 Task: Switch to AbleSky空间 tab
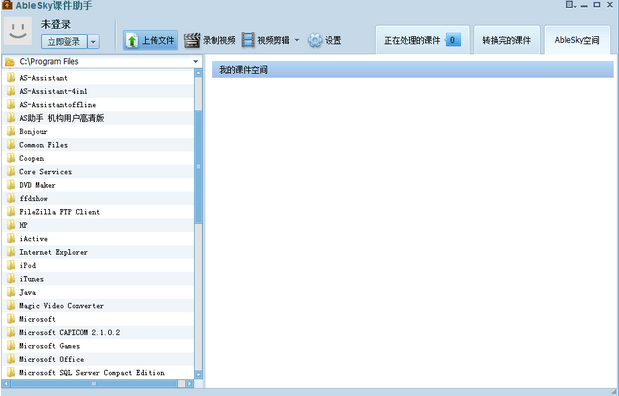pyautogui.click(x=577, y=40)
